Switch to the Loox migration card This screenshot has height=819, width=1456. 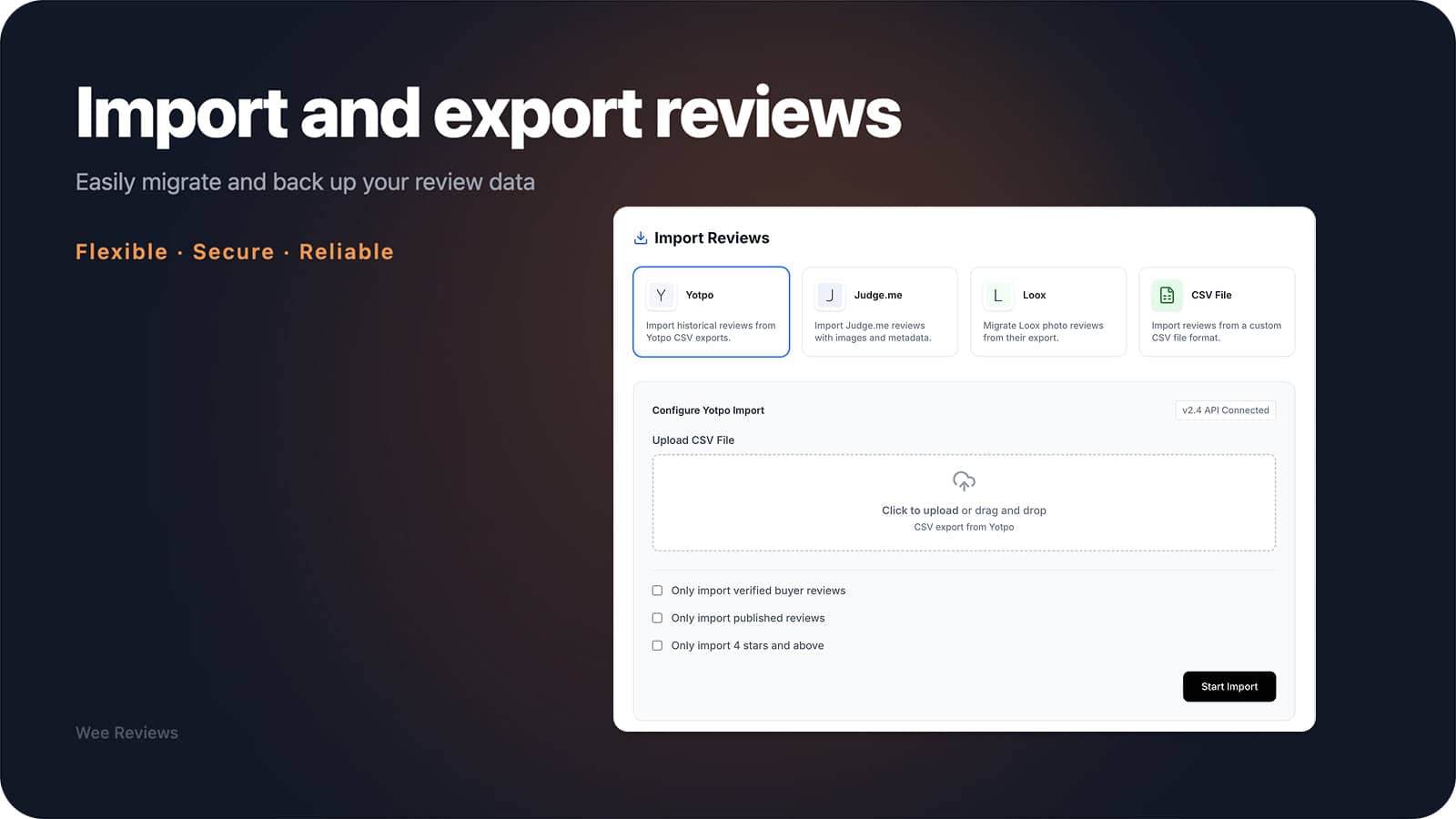coord(1048,311)
